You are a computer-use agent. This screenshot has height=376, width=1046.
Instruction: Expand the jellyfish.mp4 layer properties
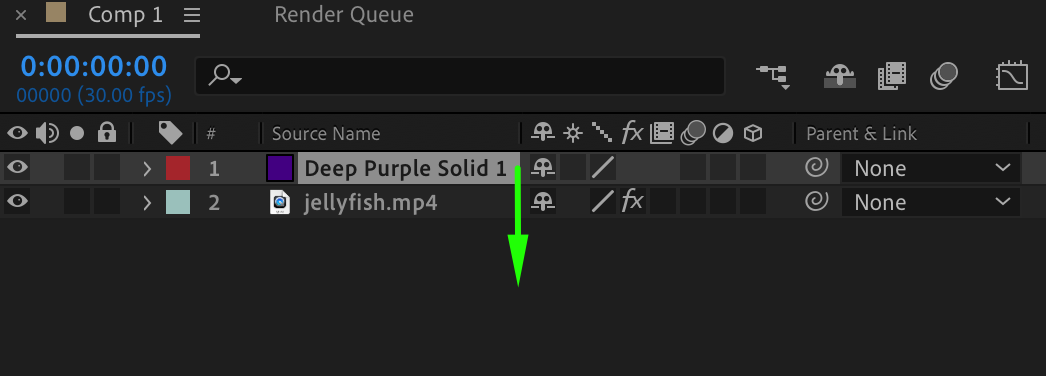(147, 202)
